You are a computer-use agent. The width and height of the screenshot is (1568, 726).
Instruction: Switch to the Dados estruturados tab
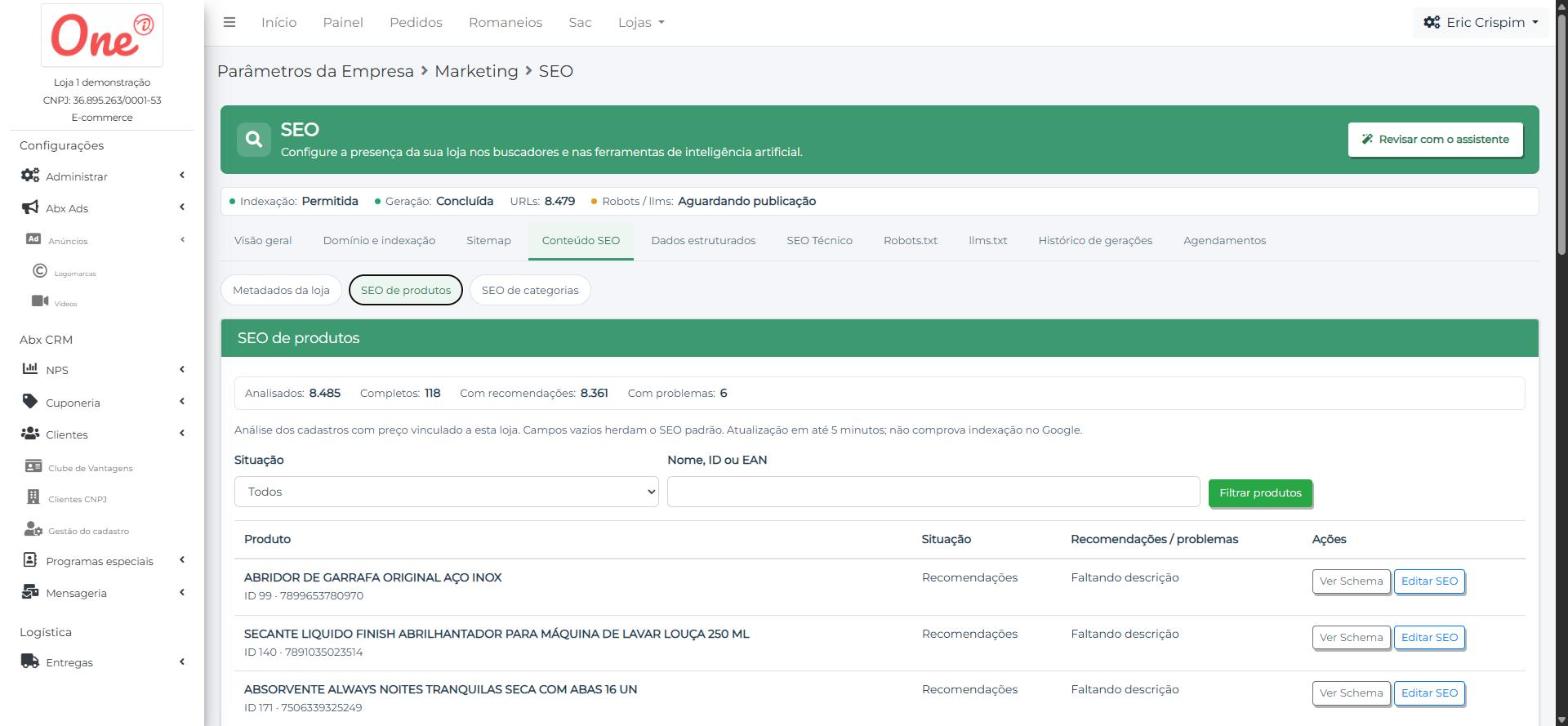pyautogui.click(x=703, y=240)
